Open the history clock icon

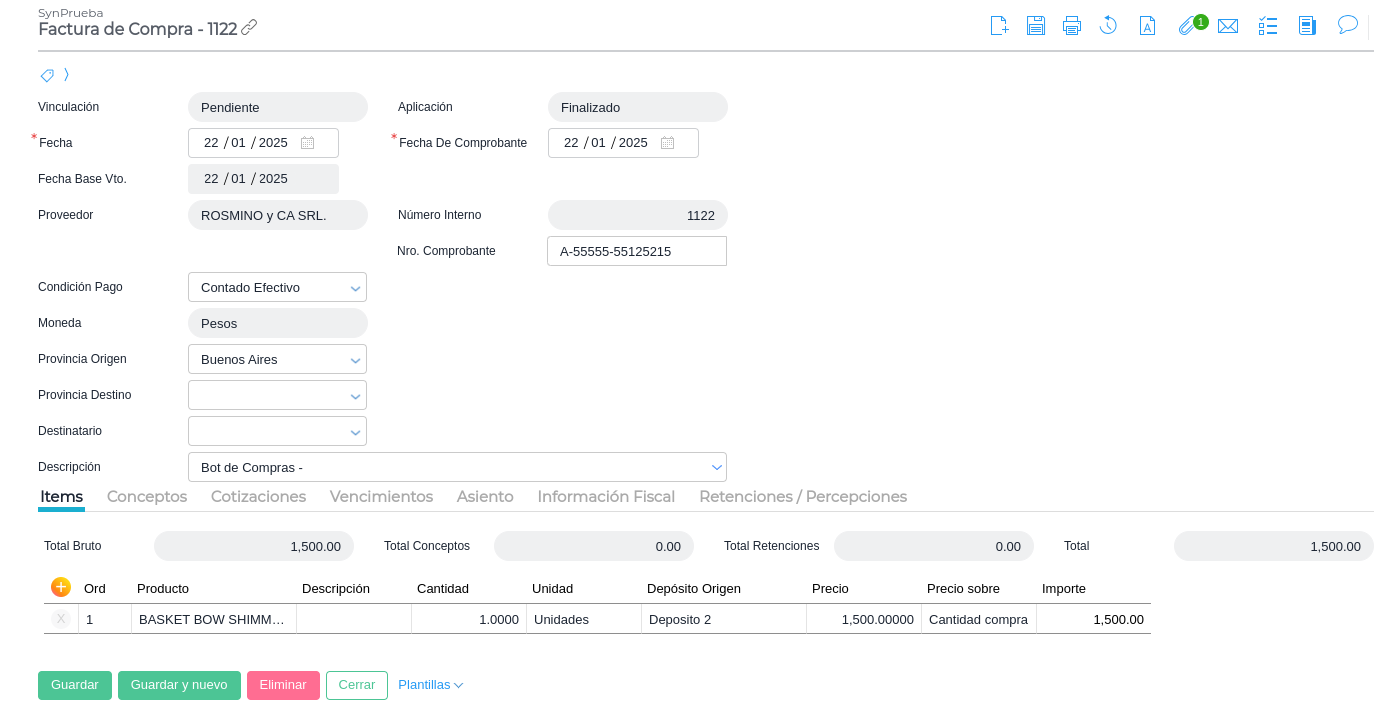tap(1108, 26)
